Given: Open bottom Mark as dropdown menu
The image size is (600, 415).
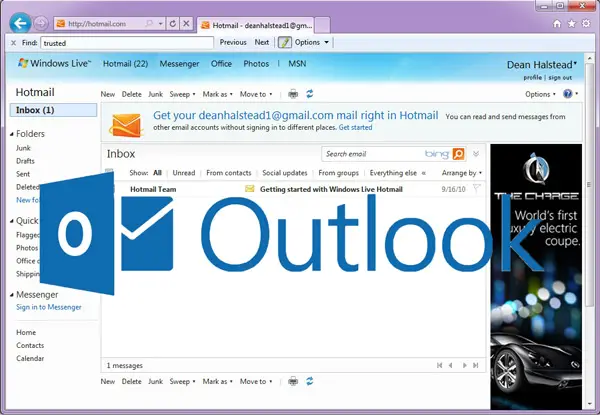Looking at the screenshot, I should tap(217, 381).
